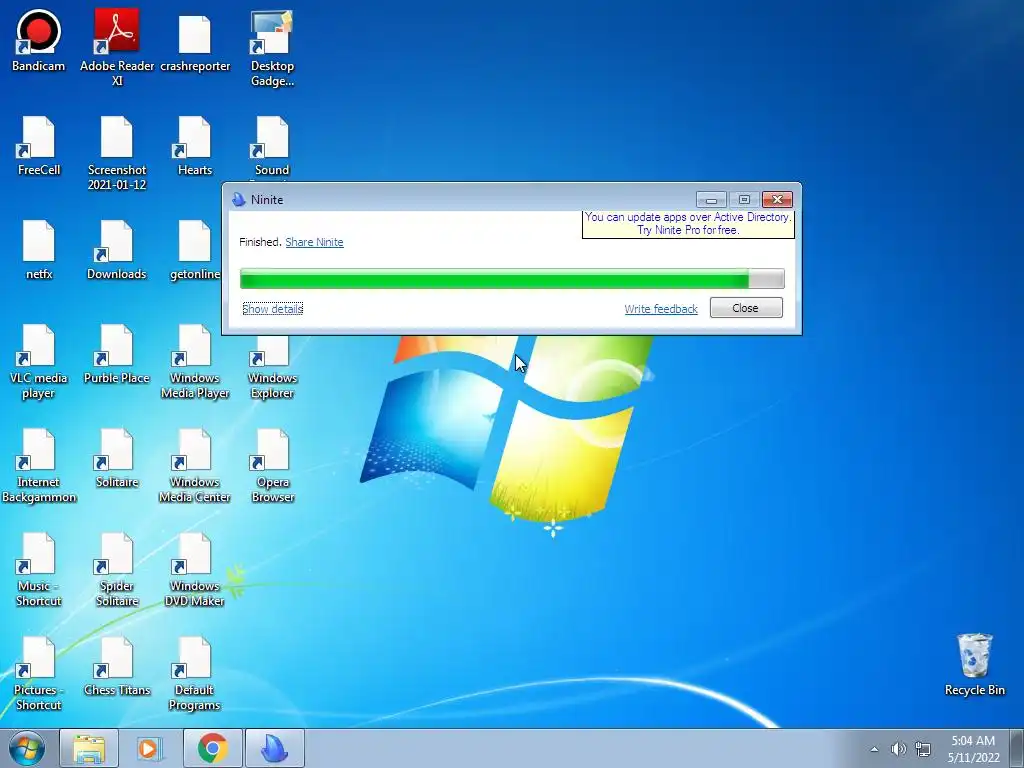Open the Write feedback link
Screen dimensions: 1024x768
pos(661,309)
